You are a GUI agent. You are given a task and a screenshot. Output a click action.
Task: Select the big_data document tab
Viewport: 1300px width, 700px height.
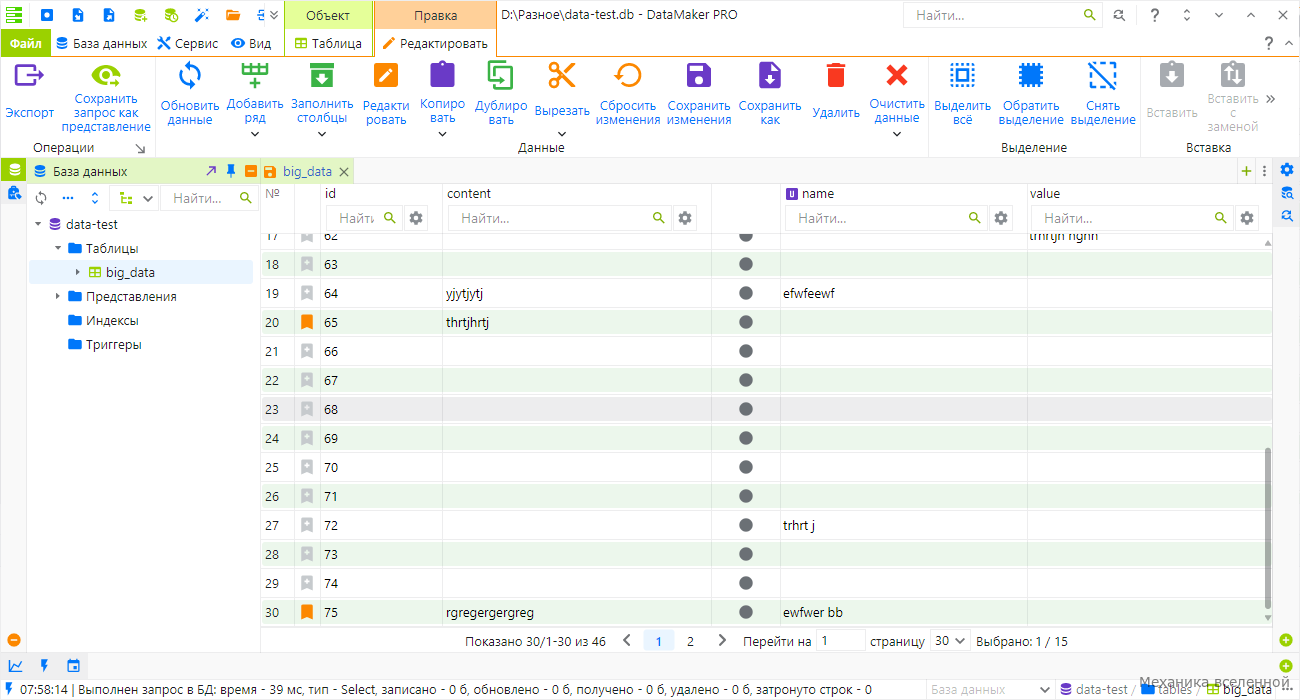(x=307, y=171)
